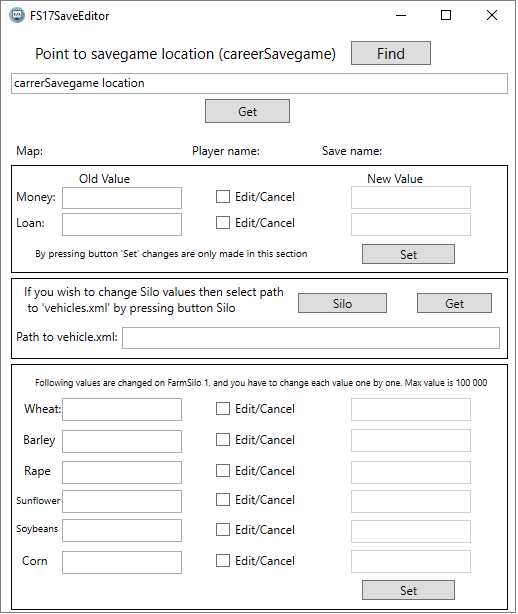Click the Get button below savegame location
This screenshot has width=518, height=614.
pos(247,111)
